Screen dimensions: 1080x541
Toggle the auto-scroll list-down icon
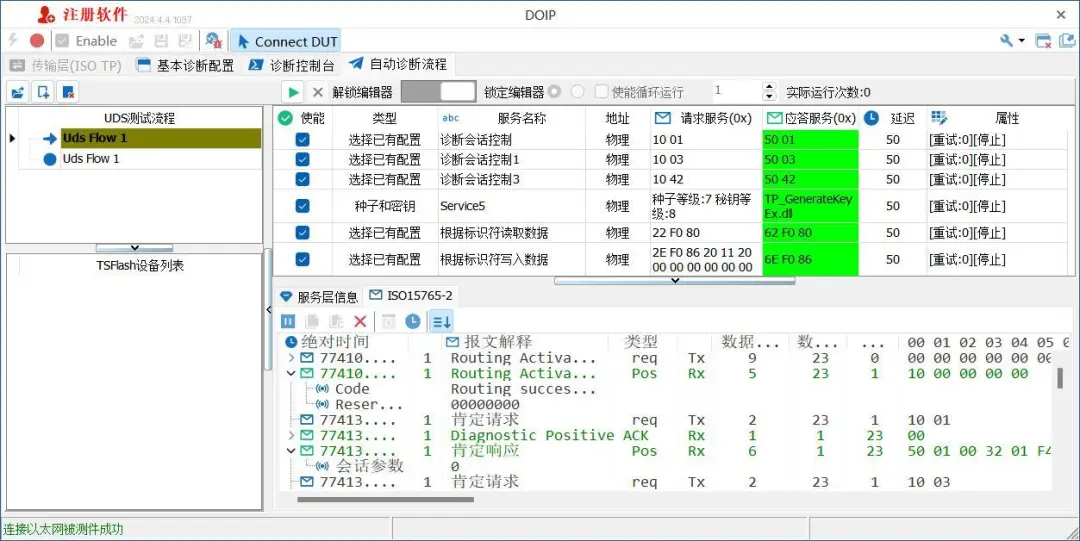(x=441, y=321)
